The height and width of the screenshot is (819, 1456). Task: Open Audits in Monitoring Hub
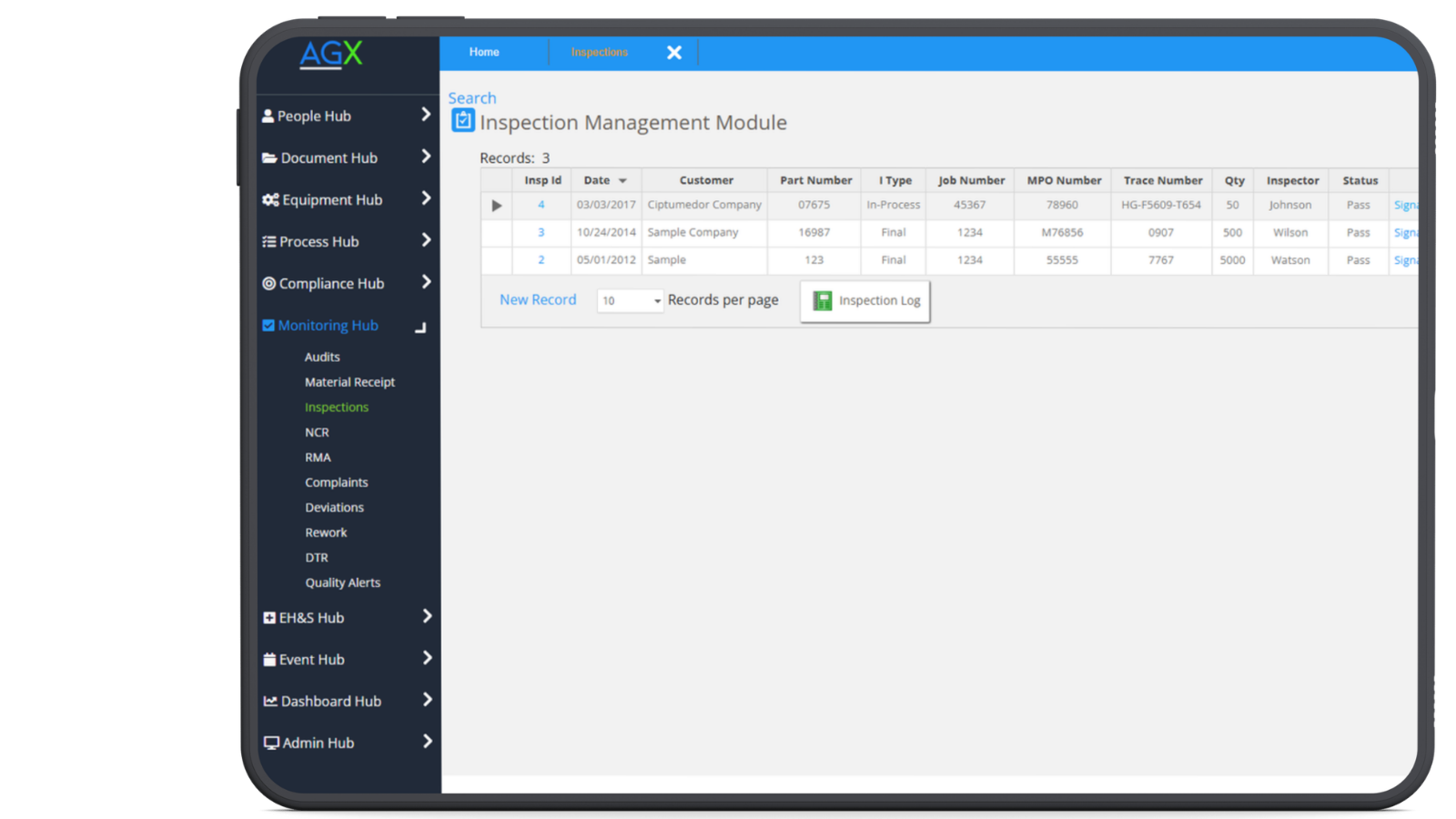tap(322, 357)
